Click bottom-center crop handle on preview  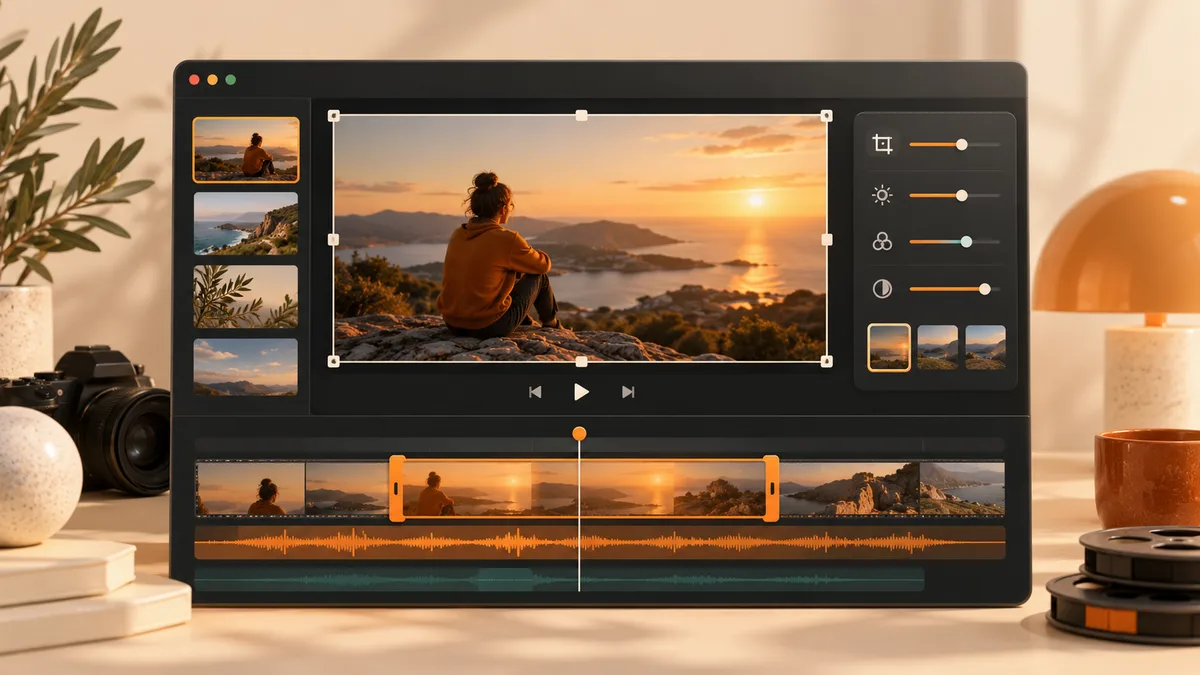coord(581,361)
